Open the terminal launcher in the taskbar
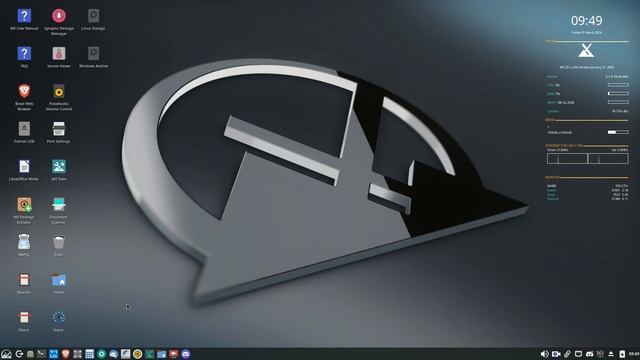Screen dimensions: 640x360 [x=42, y=354]
